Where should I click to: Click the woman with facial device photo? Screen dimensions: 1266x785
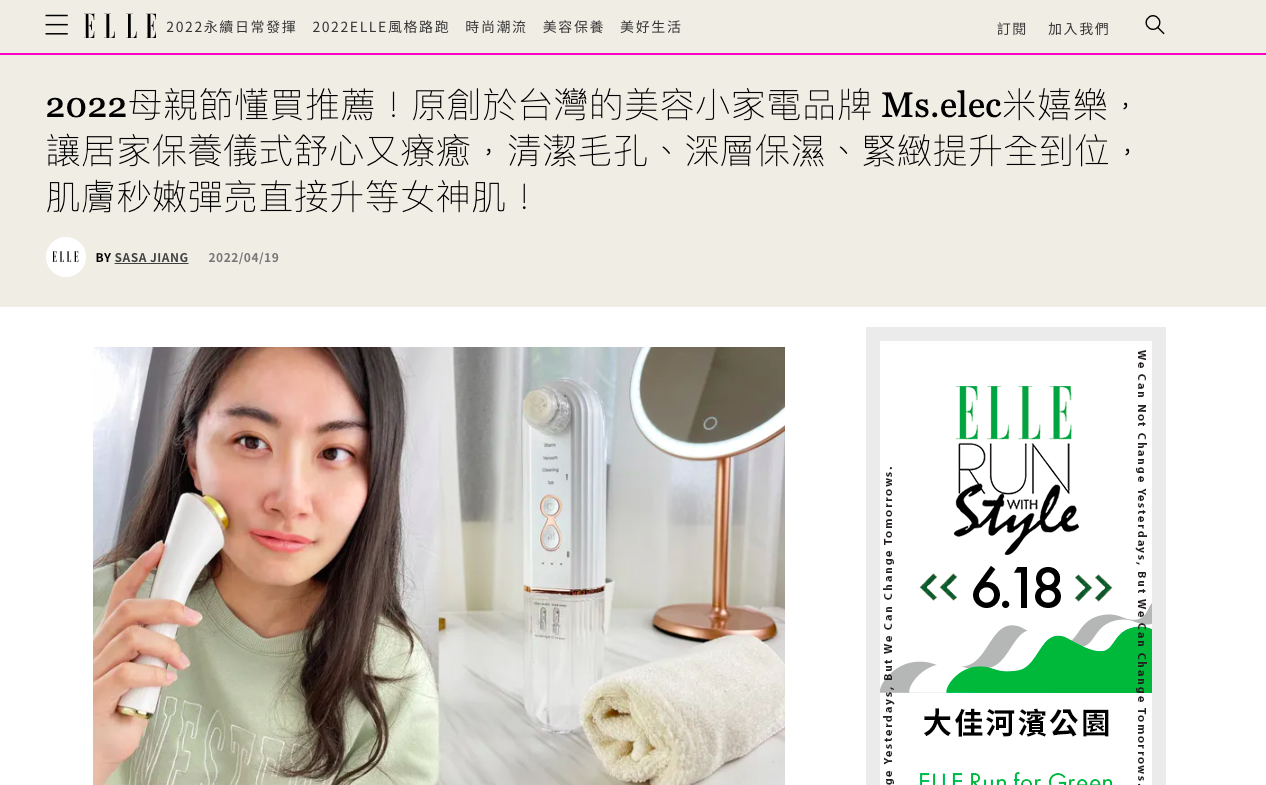(x=266, y=566)
